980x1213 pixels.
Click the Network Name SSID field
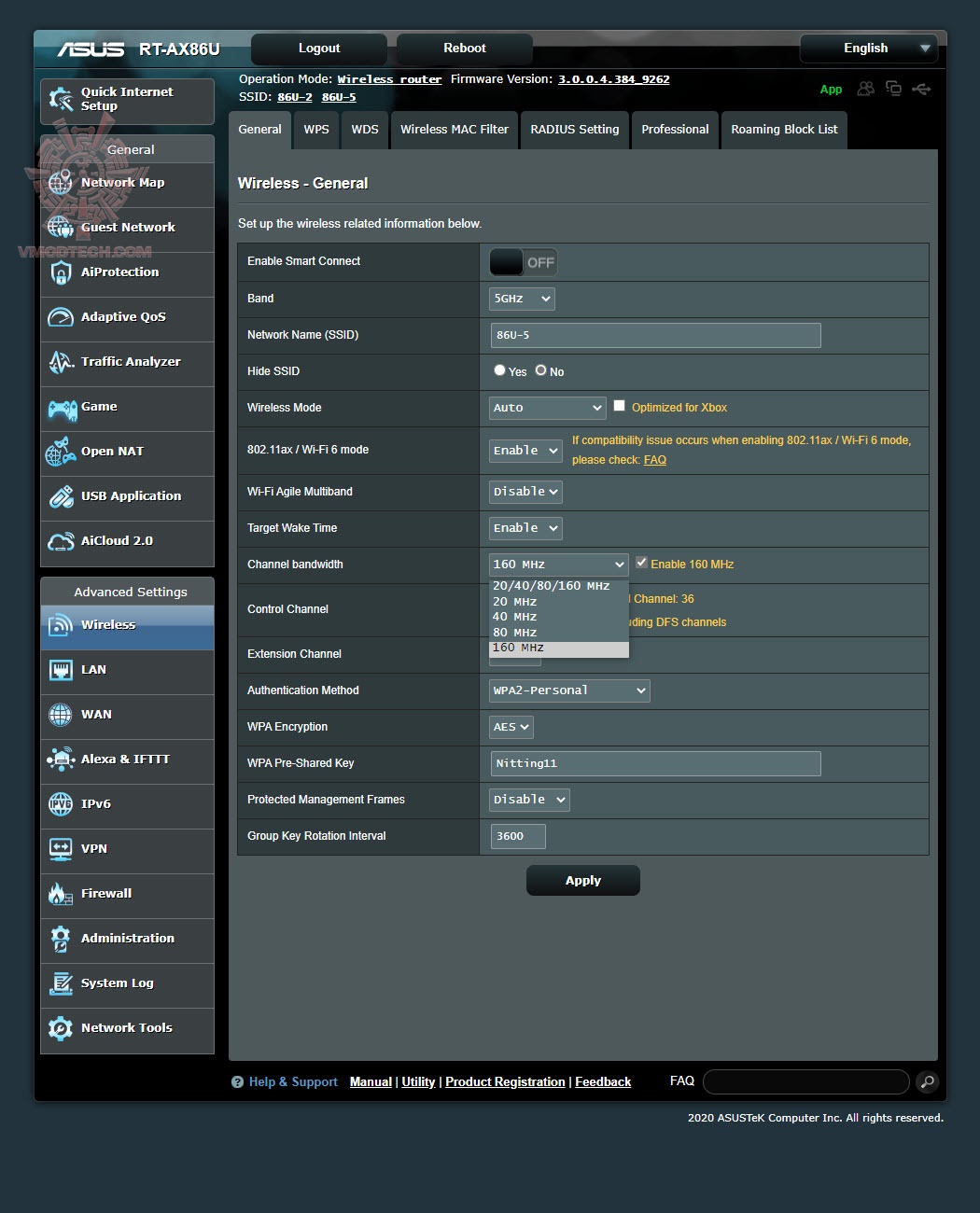click(x=656, y=335)
